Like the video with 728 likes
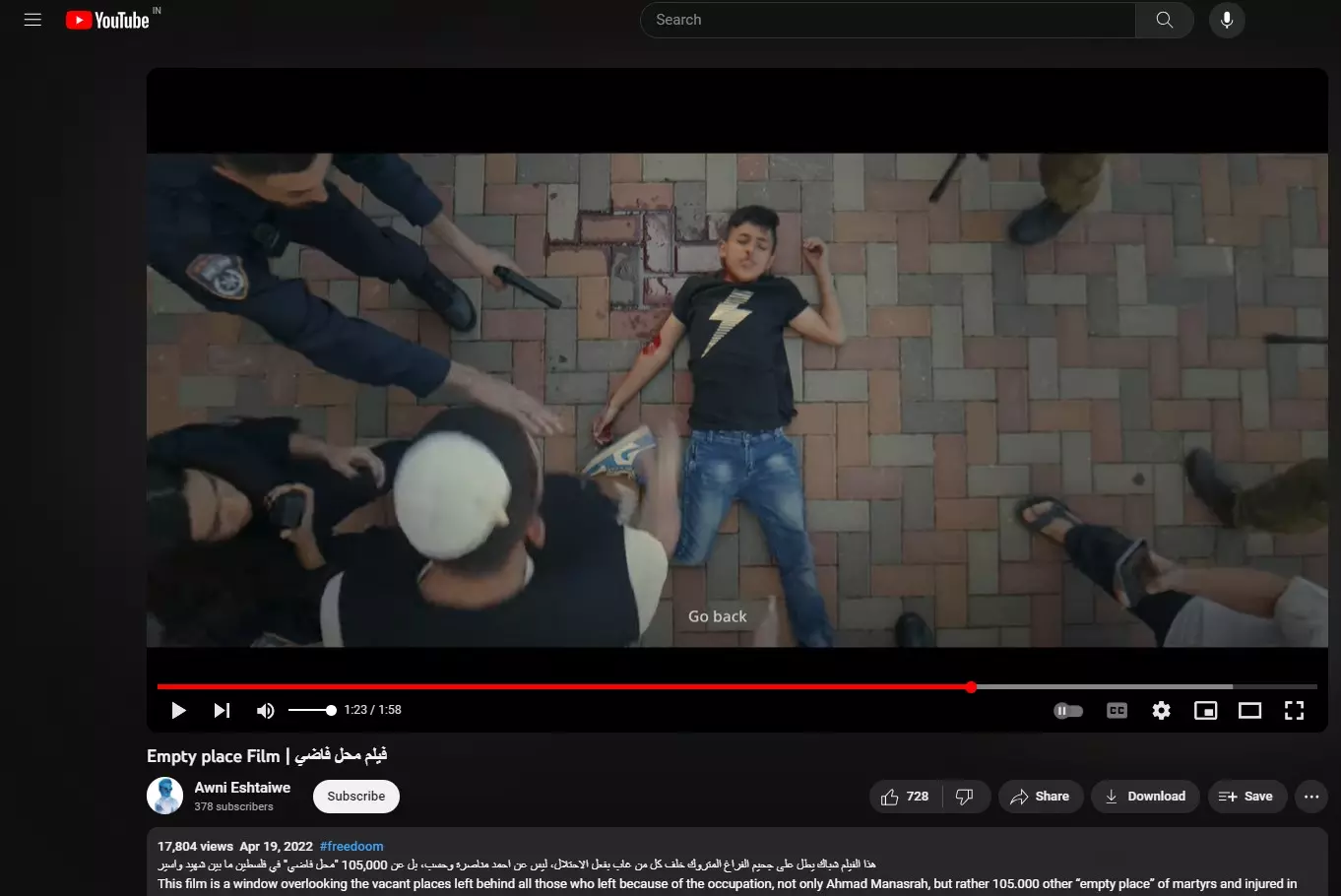The image size is (1341, 896). tap(906, 797)
